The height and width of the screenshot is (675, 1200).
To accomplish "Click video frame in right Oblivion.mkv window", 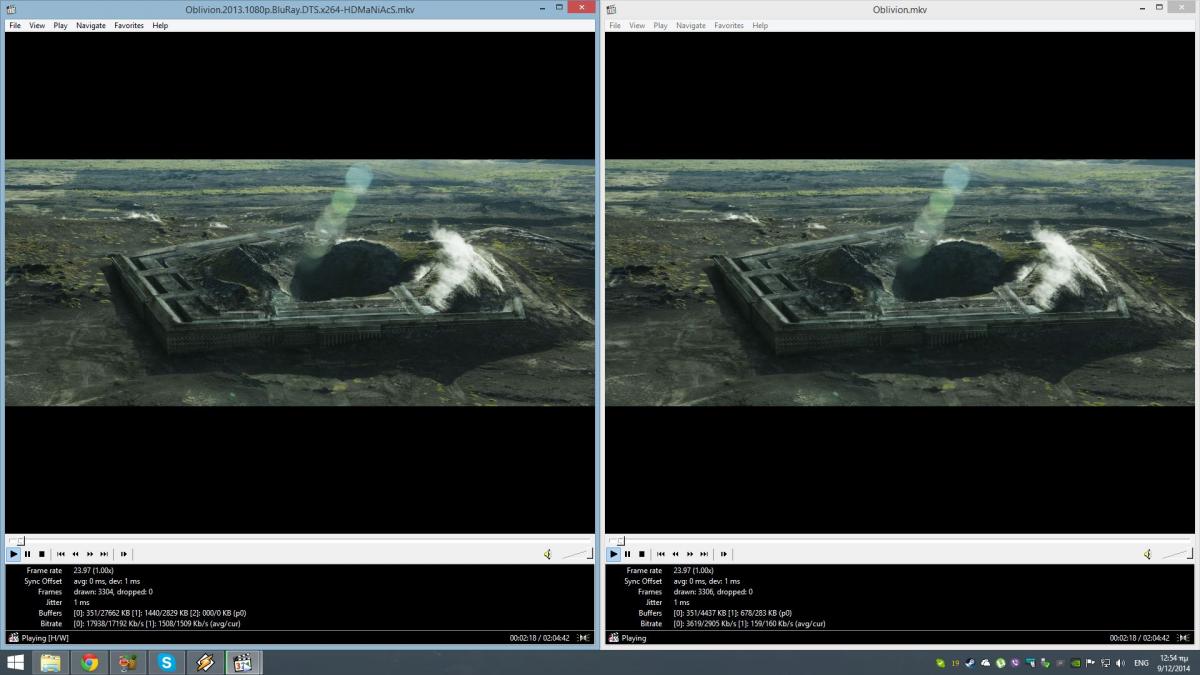I will point(900,283).
